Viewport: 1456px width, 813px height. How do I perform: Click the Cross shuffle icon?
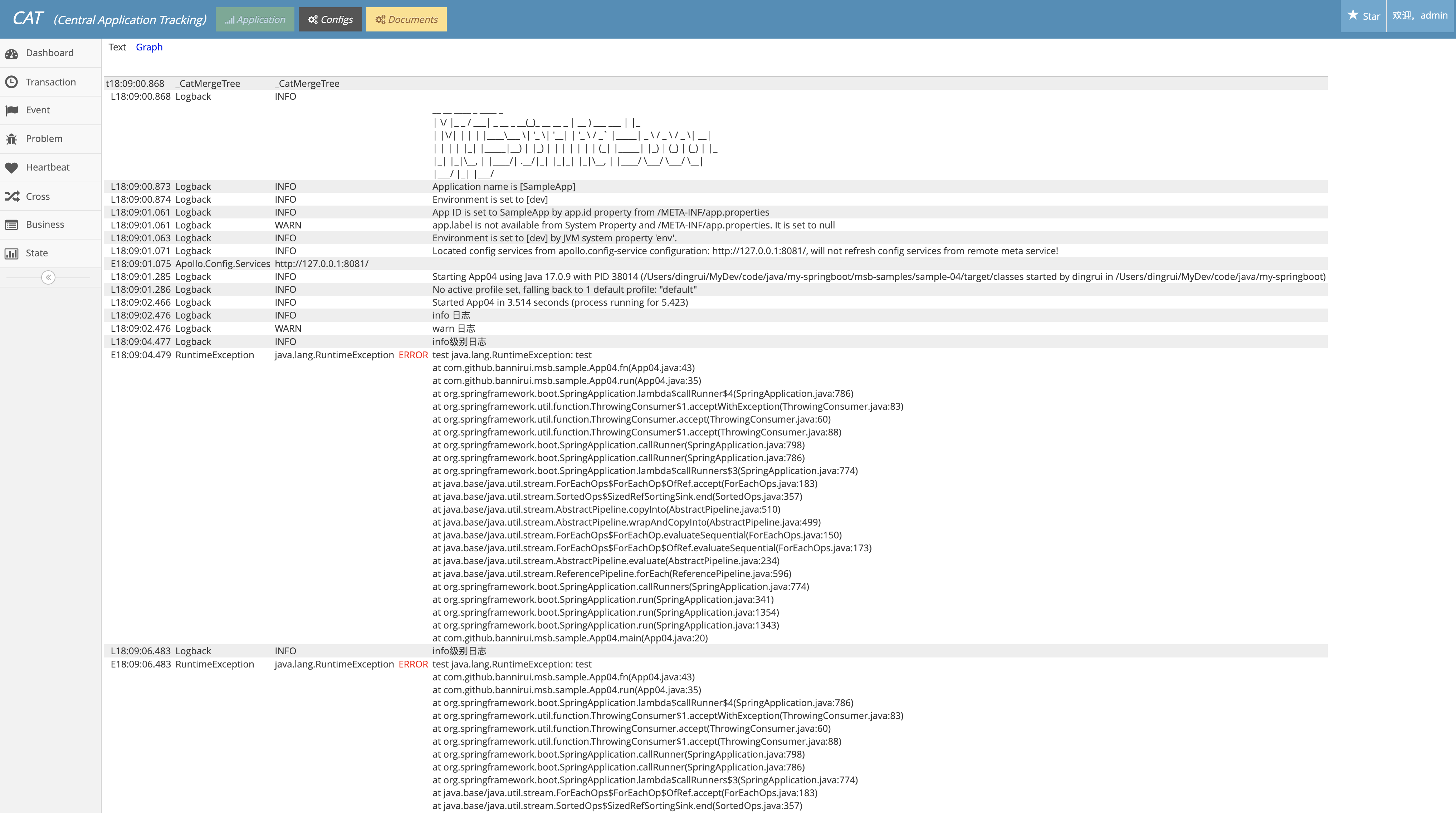click(12, 197)
